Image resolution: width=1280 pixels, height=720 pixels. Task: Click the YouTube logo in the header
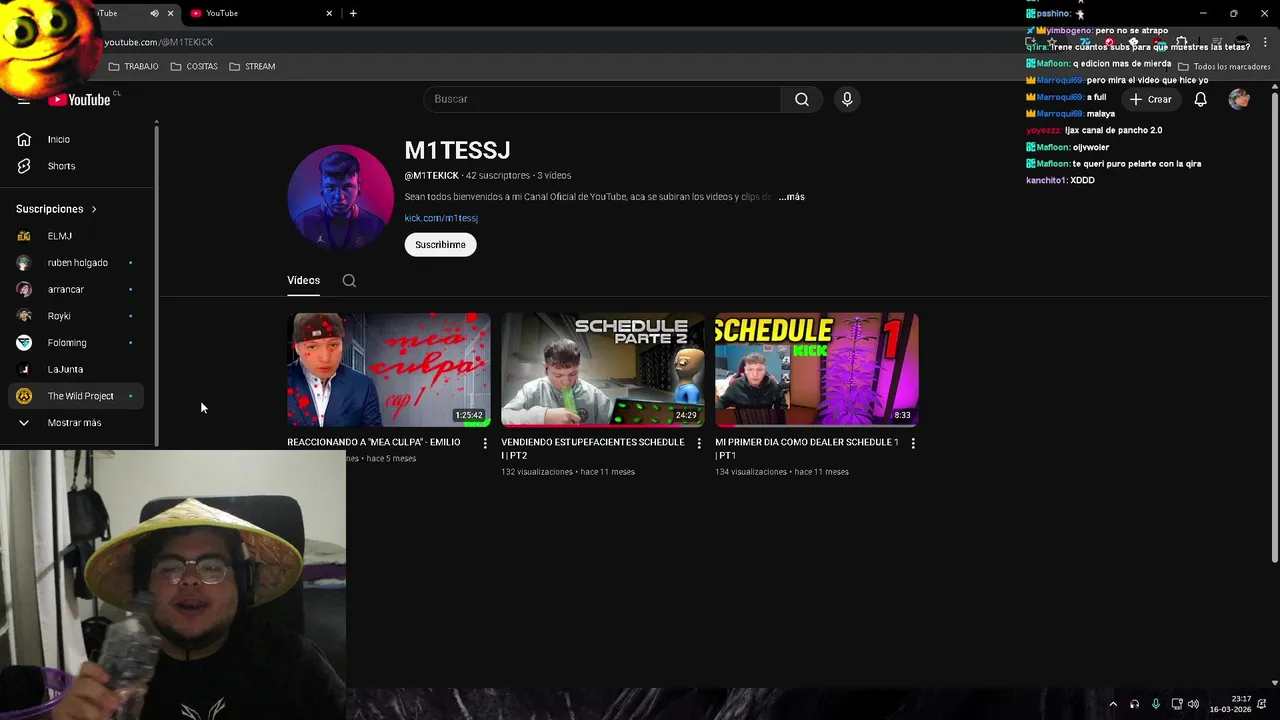point(80,99)
